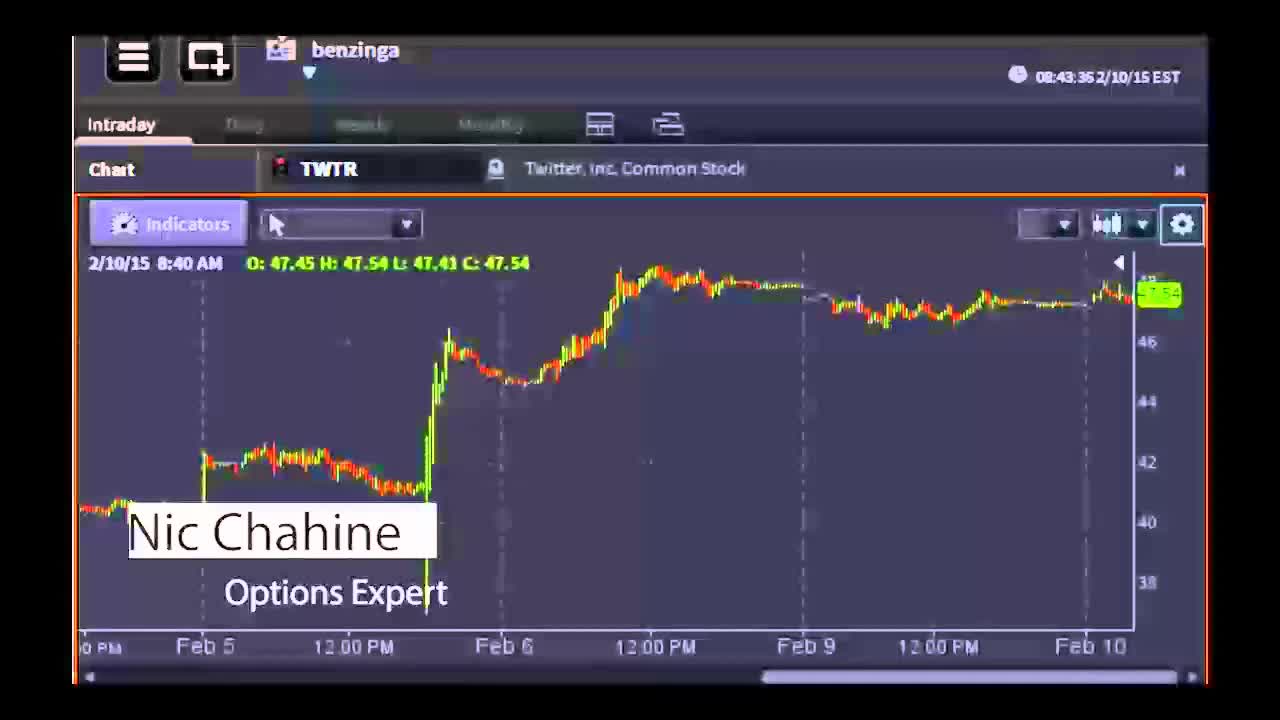Click the left arrow above price axis

click(x=1118, y=263)
